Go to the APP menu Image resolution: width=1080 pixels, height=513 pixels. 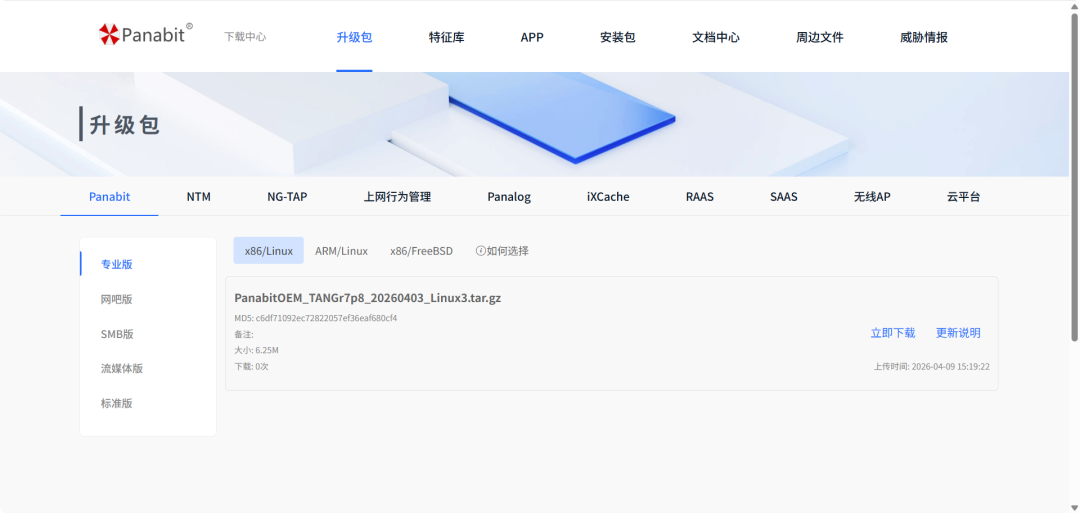[532, 38]
